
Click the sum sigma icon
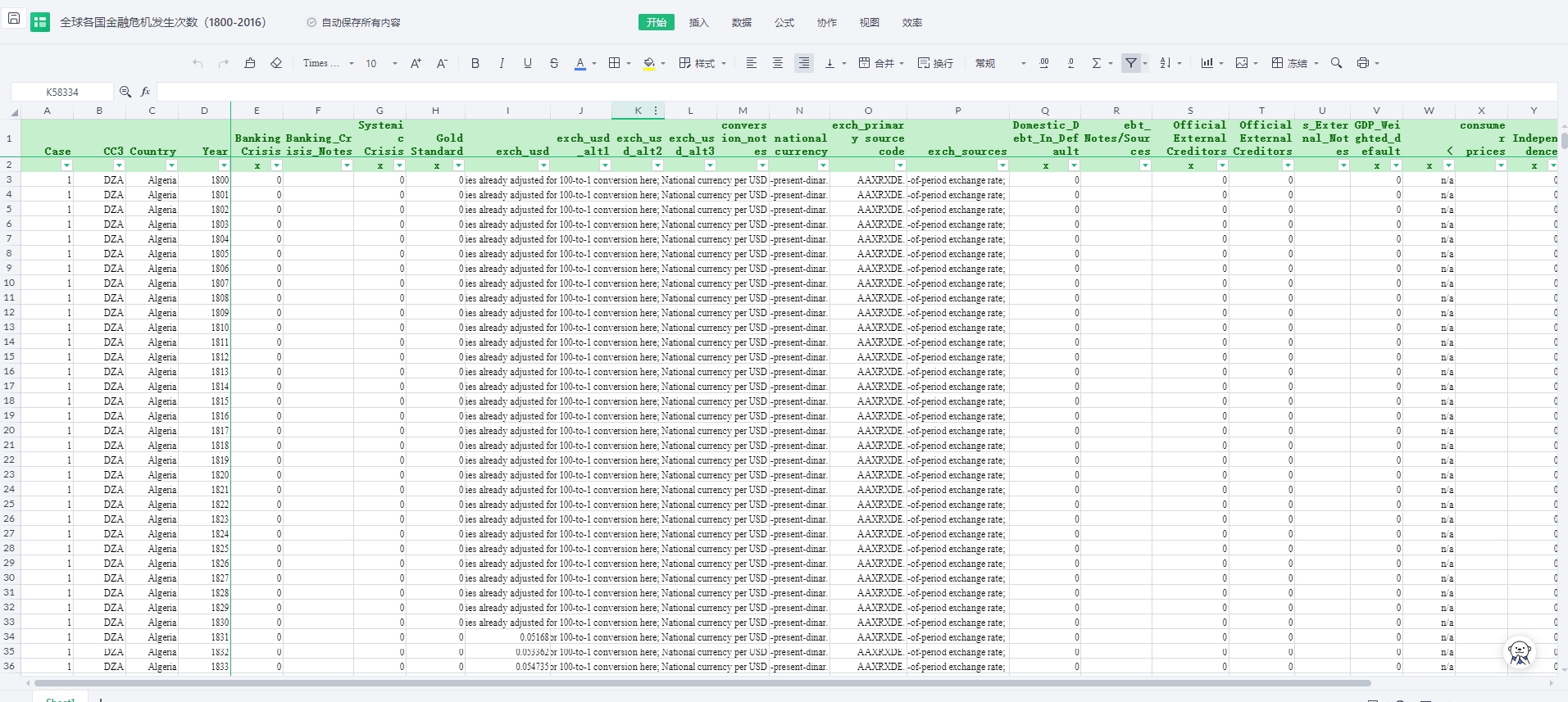click(1096, 63)
